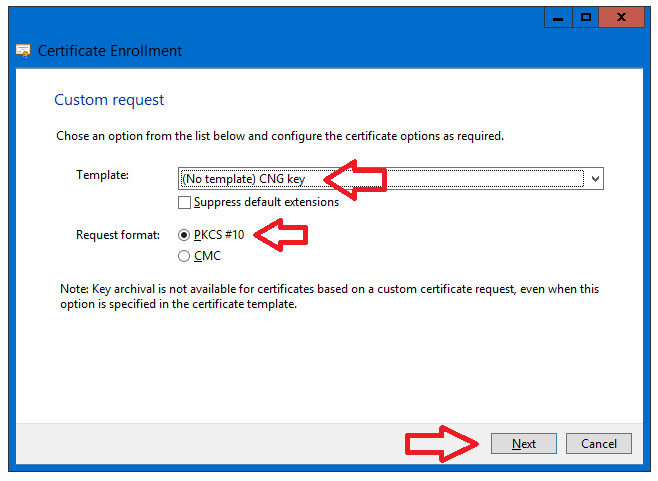Proceed with the Next button

click(524, 444)
